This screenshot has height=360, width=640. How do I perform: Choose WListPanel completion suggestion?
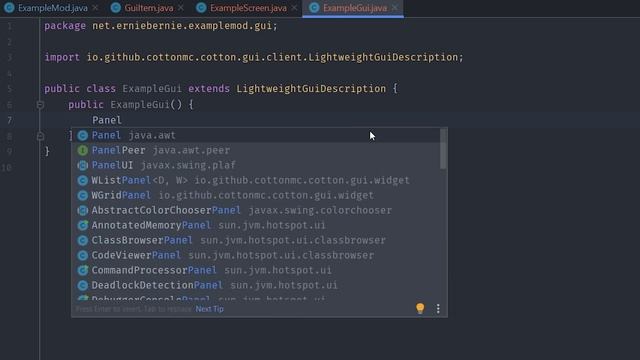pos(256,180)
